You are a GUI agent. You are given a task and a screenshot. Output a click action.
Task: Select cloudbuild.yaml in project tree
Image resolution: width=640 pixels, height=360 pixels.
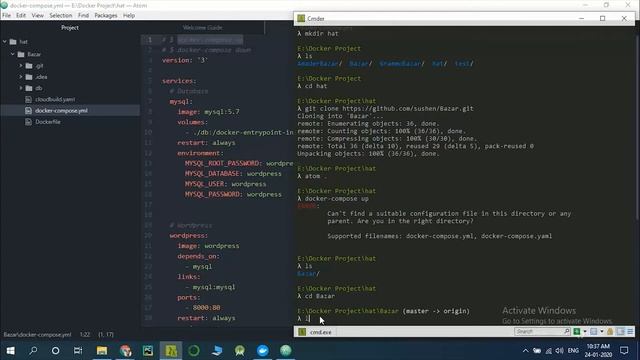[55, 99]
